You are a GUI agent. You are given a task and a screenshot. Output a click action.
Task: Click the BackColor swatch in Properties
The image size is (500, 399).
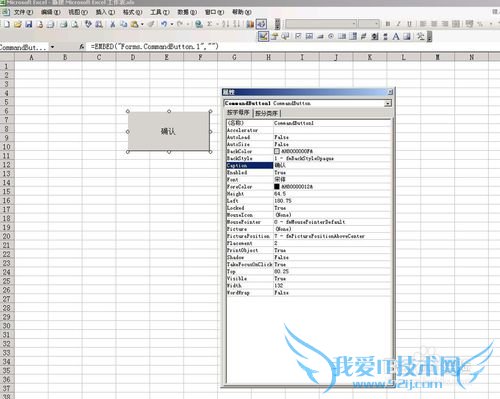click(x=277, y=151)
